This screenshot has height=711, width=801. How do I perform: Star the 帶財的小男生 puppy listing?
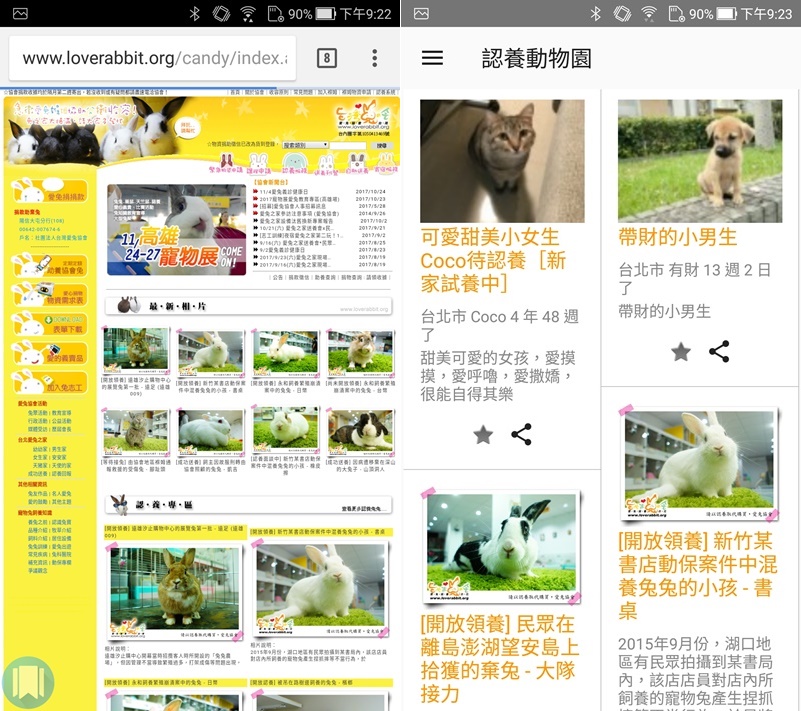(680, 351)
